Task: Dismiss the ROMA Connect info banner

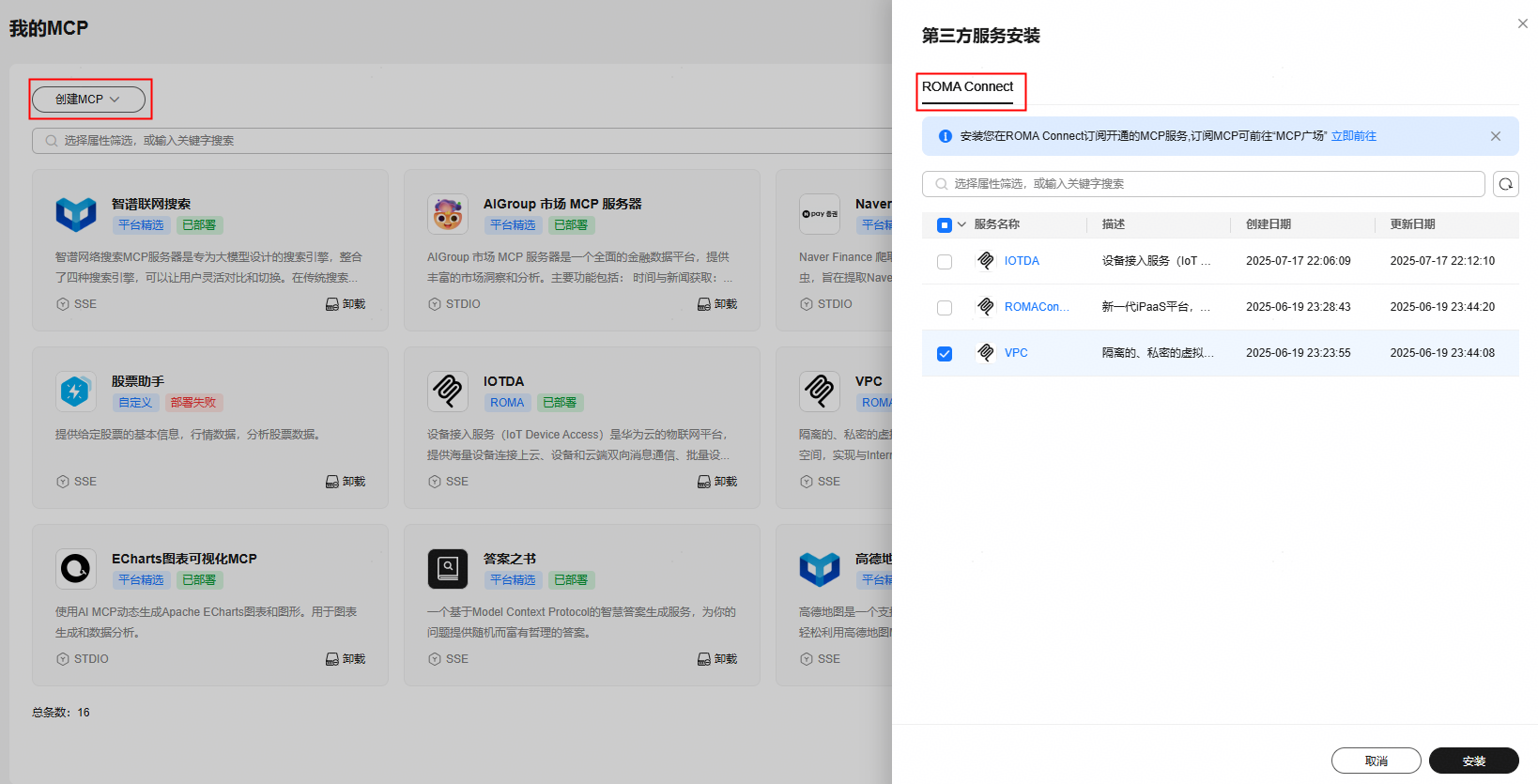Action: [1496, 136]
